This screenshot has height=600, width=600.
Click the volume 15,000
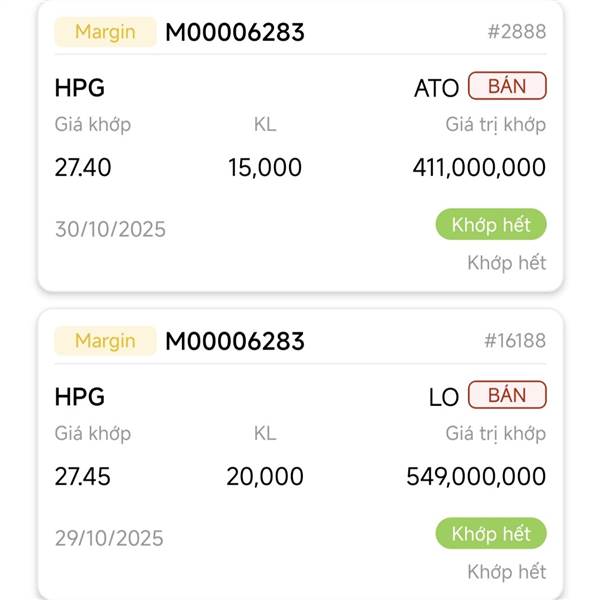[265, 168]
